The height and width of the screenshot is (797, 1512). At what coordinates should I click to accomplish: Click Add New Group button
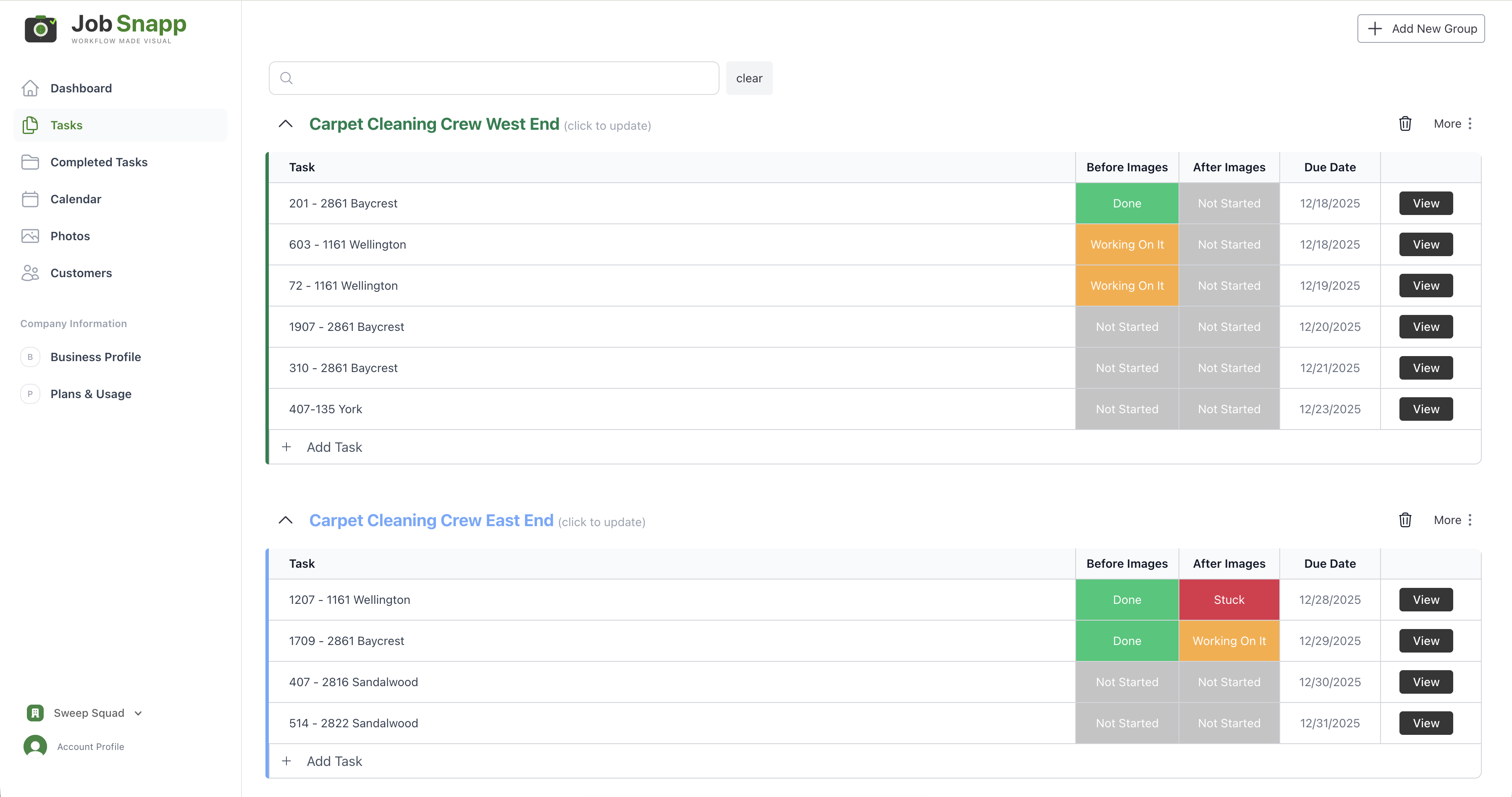pyautogui.click(x=1420, y=29)
